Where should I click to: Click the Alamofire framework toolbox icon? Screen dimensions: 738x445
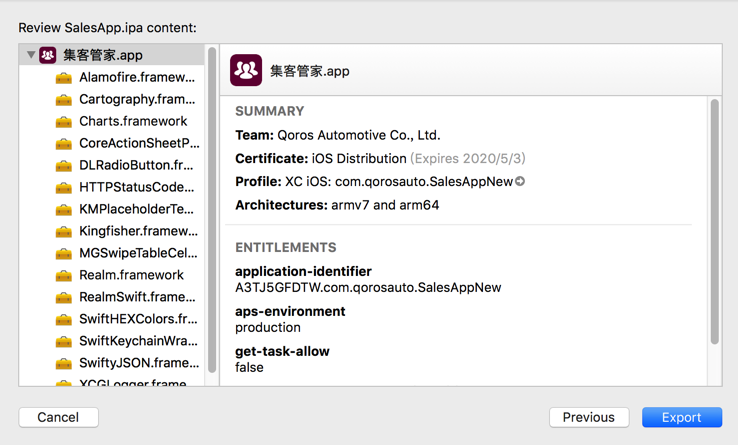coord(64,78)
